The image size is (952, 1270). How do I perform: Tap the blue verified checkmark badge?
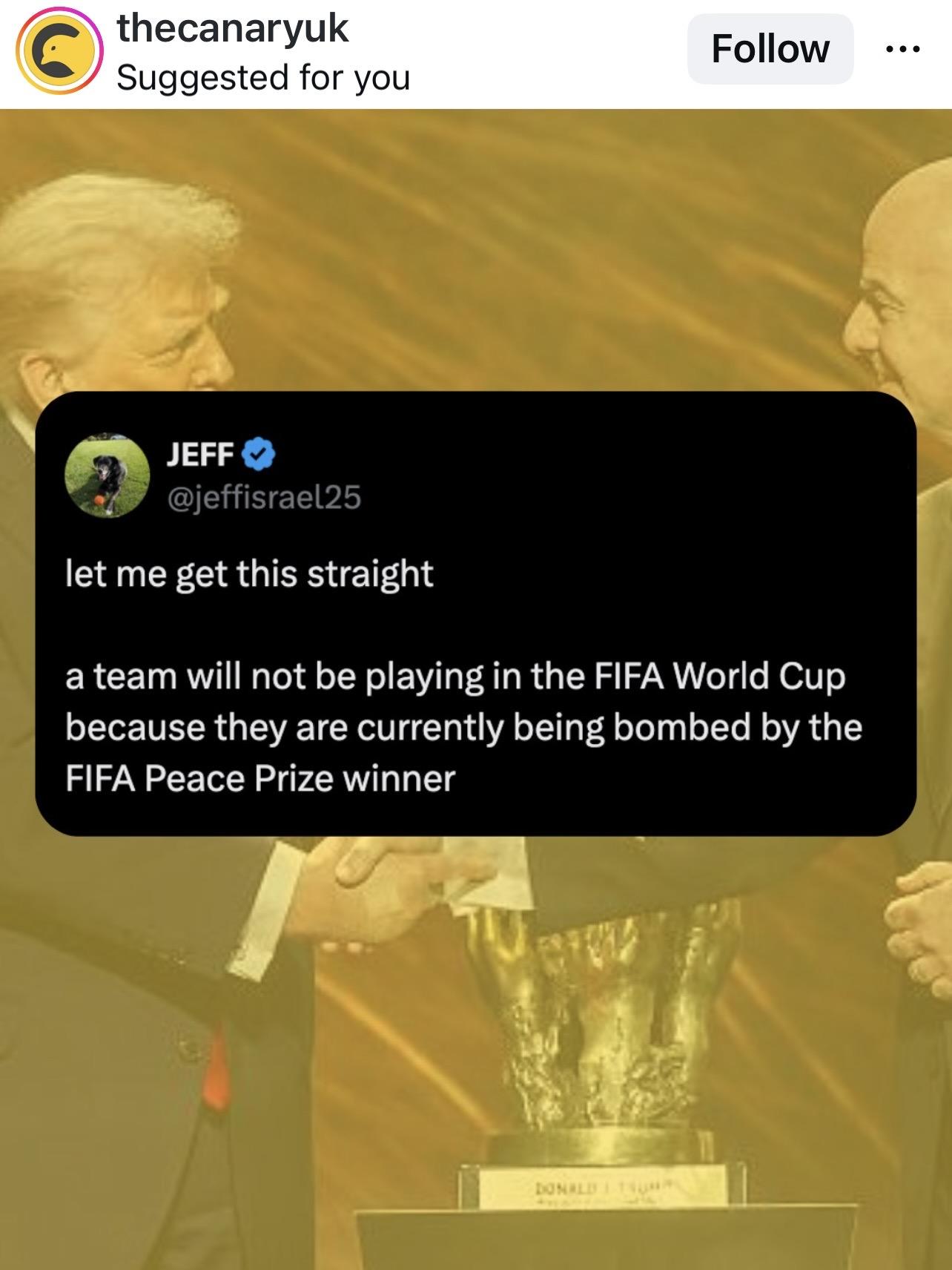pyautogui.click(x=259, y=454)
